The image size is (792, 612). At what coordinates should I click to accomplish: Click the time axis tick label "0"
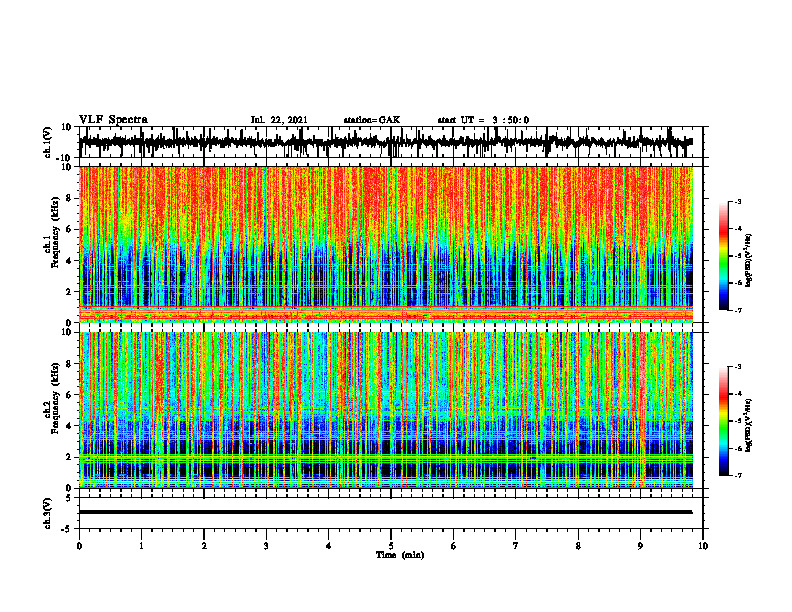tap(79, 546)
